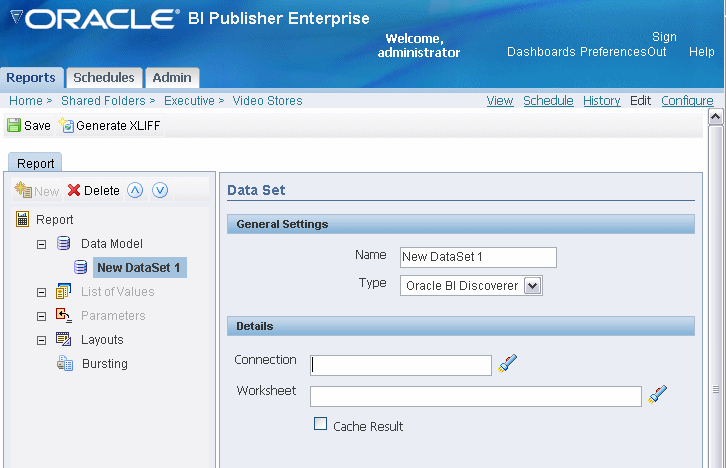This screenshot has width=726, height=468.
Task: Click the Bursting icon in the tree
Action: pos(65,363)
